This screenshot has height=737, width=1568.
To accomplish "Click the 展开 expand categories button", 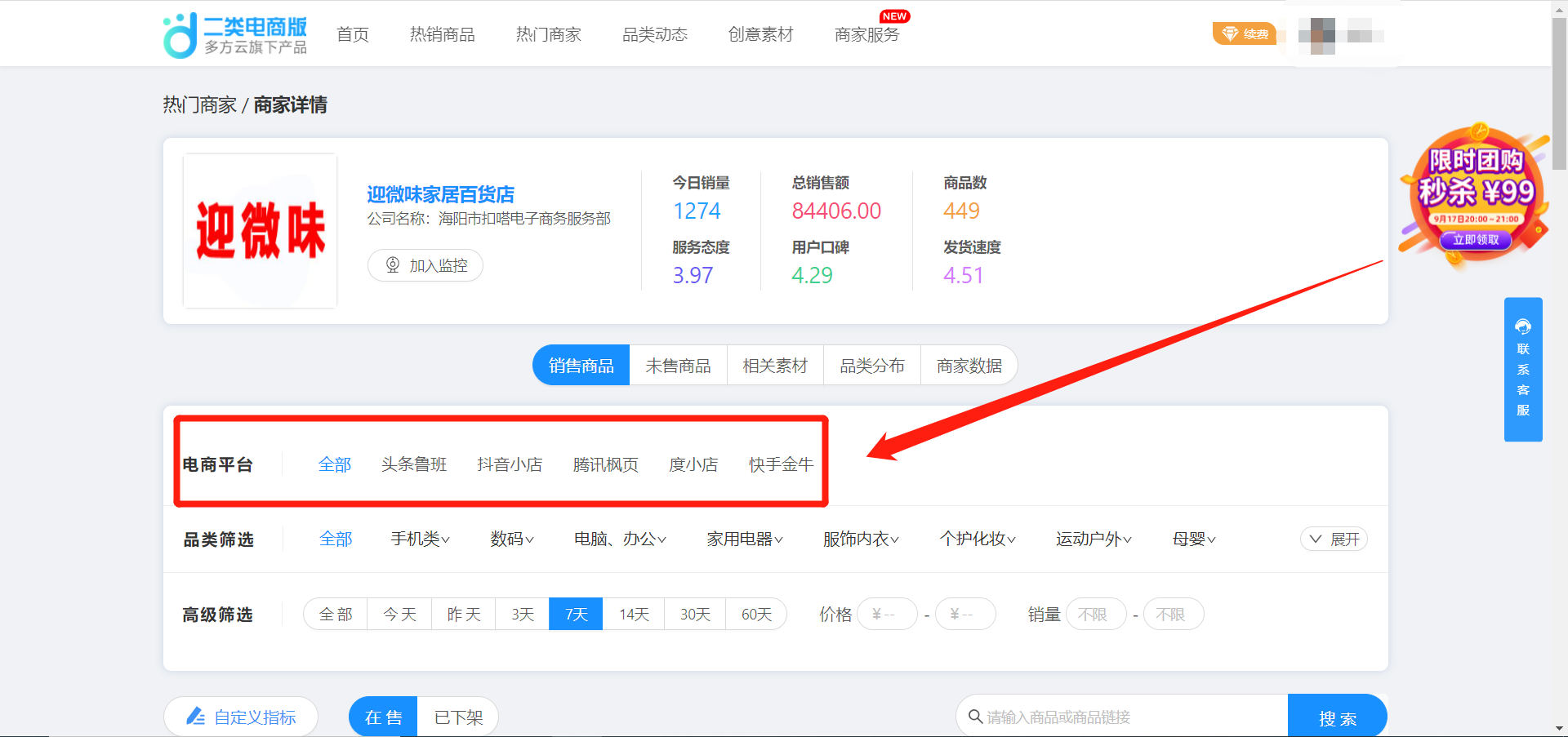I will tap(1334, 539).
